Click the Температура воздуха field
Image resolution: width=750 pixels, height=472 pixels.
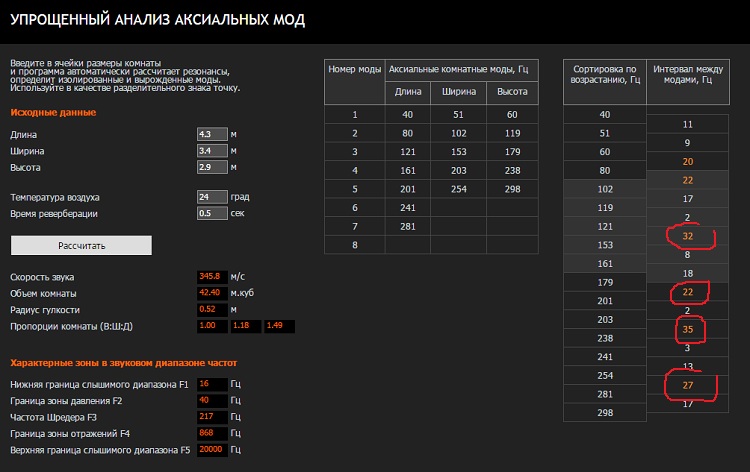(x=212, y=197)
